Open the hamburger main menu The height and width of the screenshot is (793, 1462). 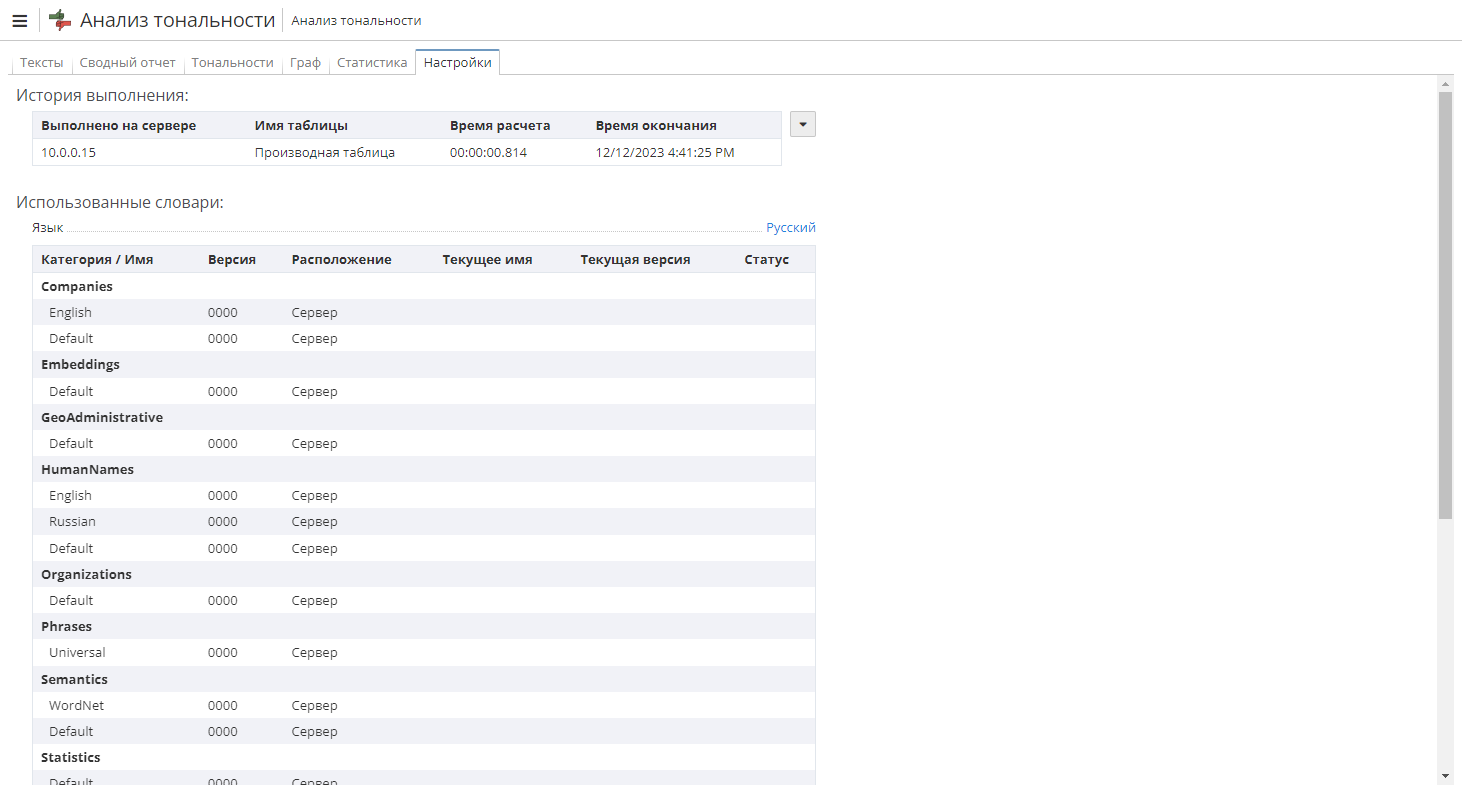pos(20,21)
